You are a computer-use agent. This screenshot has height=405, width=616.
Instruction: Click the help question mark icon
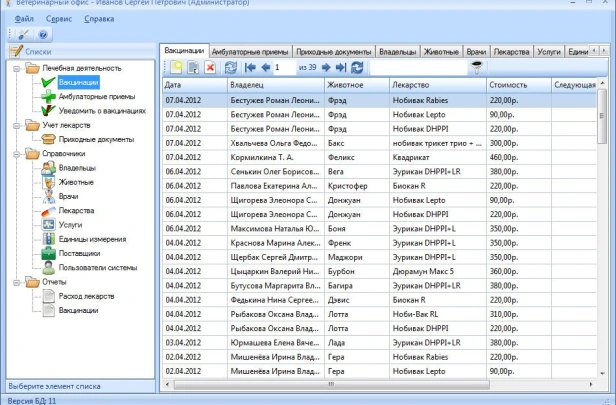[43, 34]
